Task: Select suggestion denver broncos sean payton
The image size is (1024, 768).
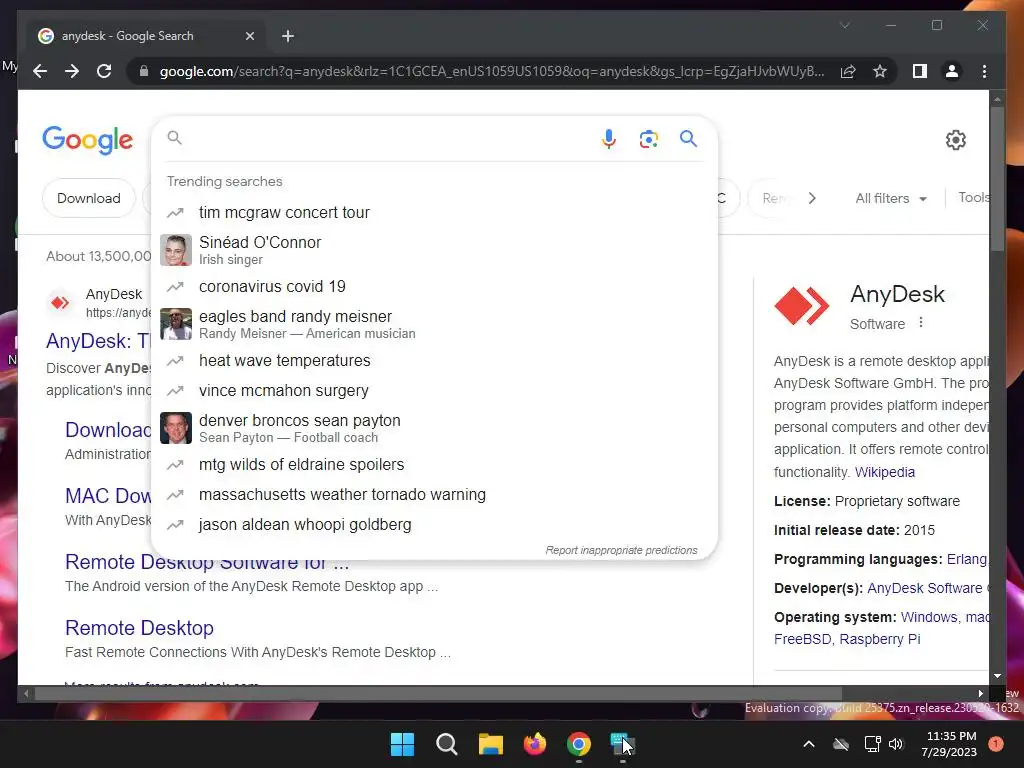Action: point(434,428)
